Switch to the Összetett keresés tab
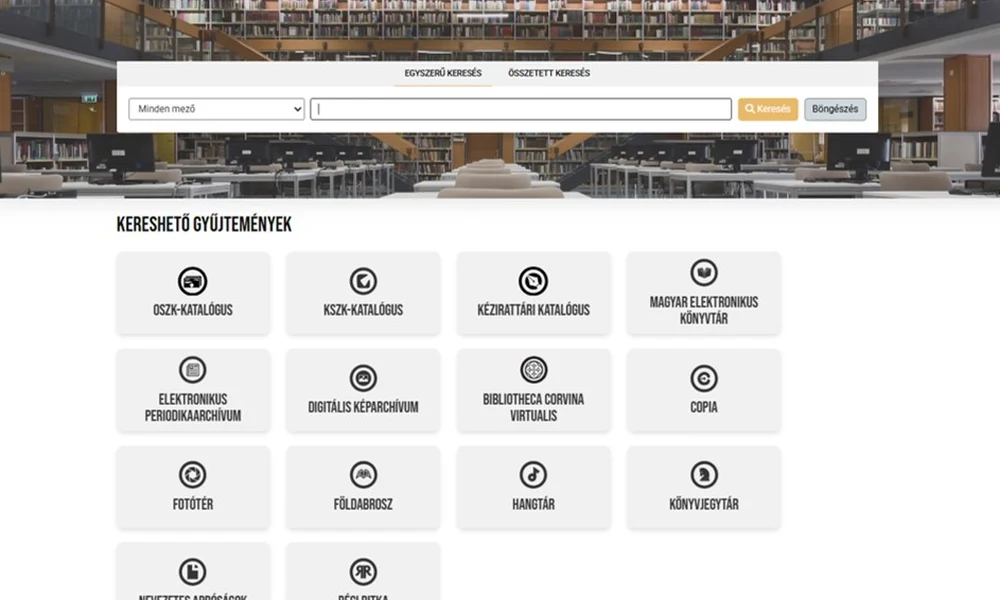Viewport: 1000px width, 600px height. click(548, 73)
